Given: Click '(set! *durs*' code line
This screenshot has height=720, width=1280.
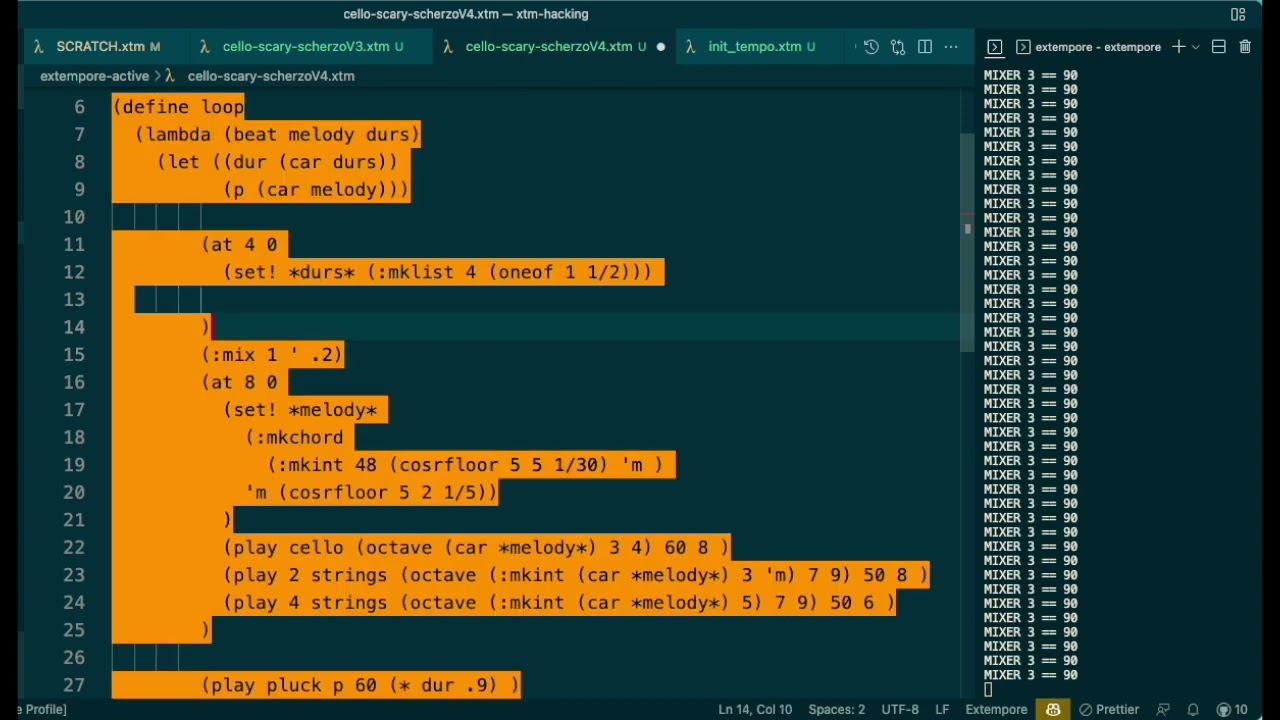Looking at the screenshot, I should [x=437, y=272].
